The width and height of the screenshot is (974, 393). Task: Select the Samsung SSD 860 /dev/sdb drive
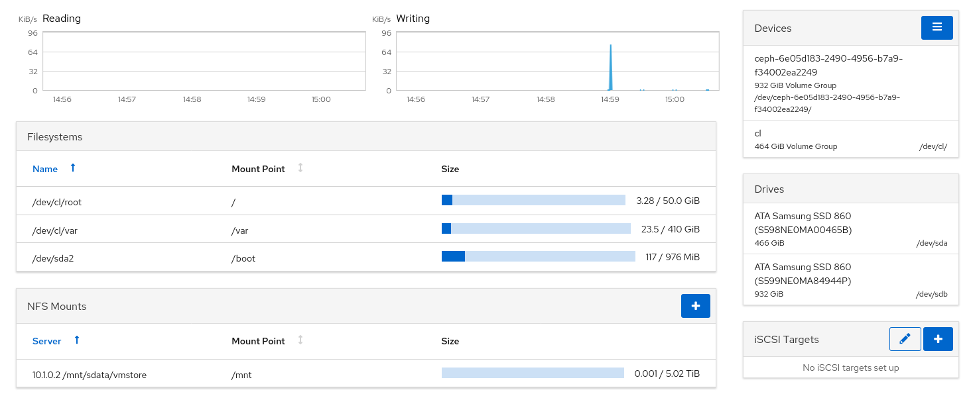tap(850, 279)
